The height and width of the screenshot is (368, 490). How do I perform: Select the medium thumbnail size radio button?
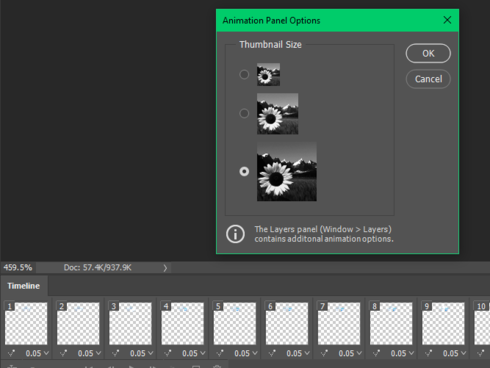[x=244, y=113]
